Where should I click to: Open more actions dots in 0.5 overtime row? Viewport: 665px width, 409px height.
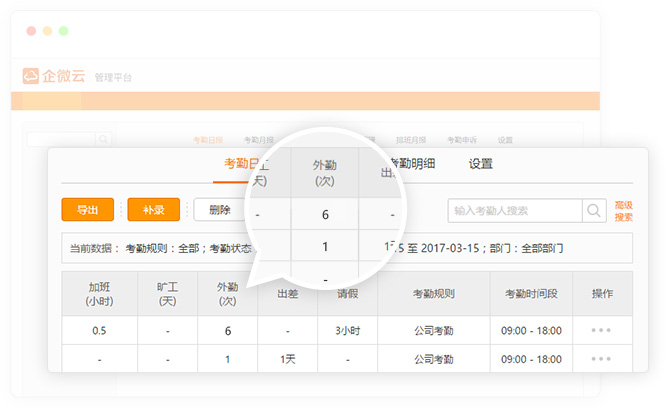[601, 330]
